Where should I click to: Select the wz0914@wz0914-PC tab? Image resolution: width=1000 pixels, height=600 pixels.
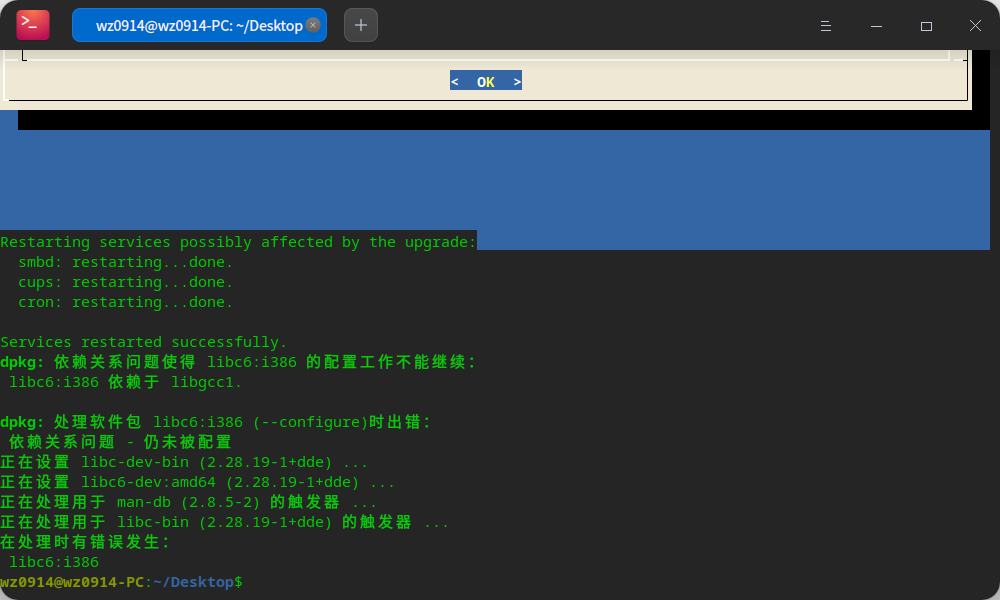190,25
